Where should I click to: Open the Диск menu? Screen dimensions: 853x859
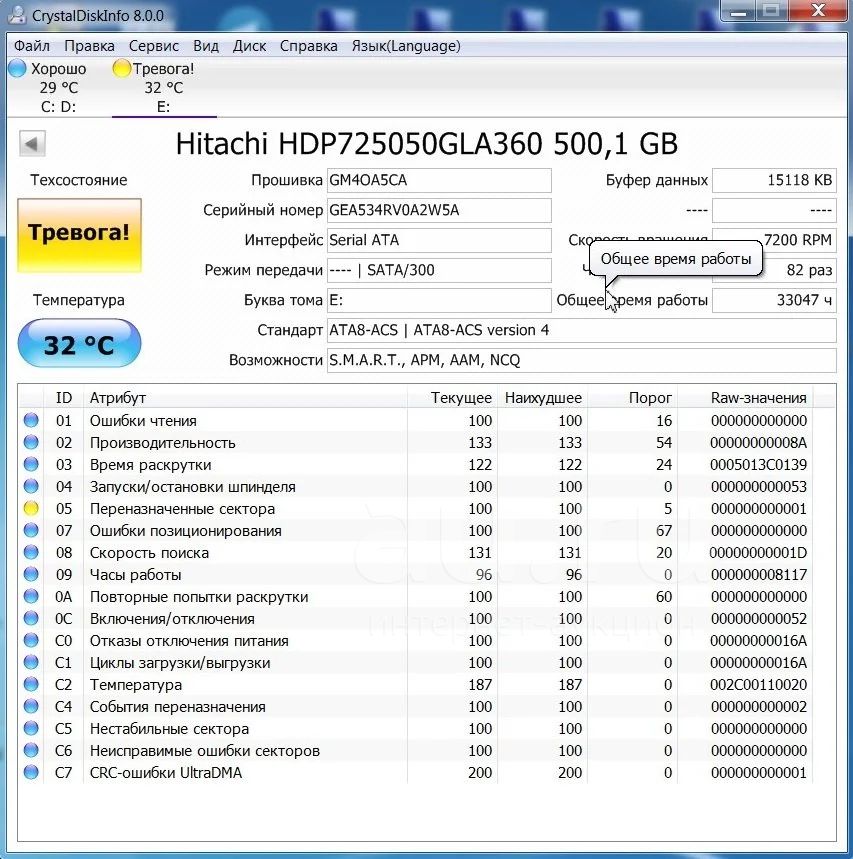click(x=249, y=46)
